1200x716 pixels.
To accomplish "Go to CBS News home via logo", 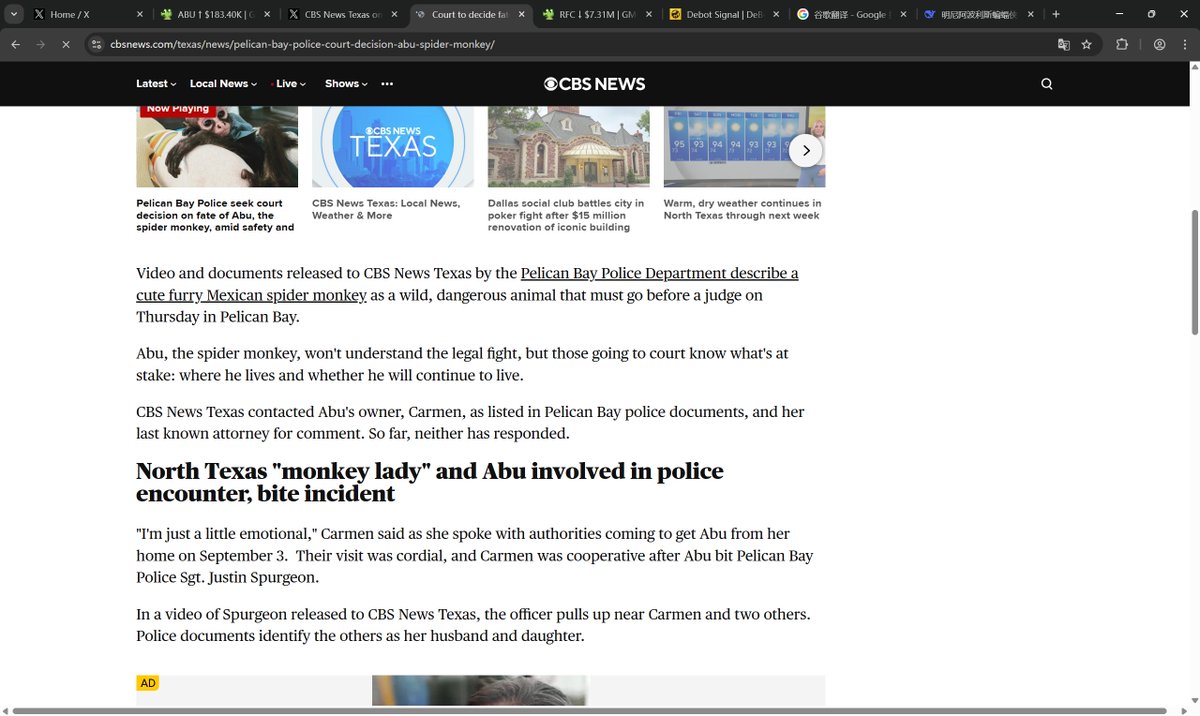I will tap(594, 84).
